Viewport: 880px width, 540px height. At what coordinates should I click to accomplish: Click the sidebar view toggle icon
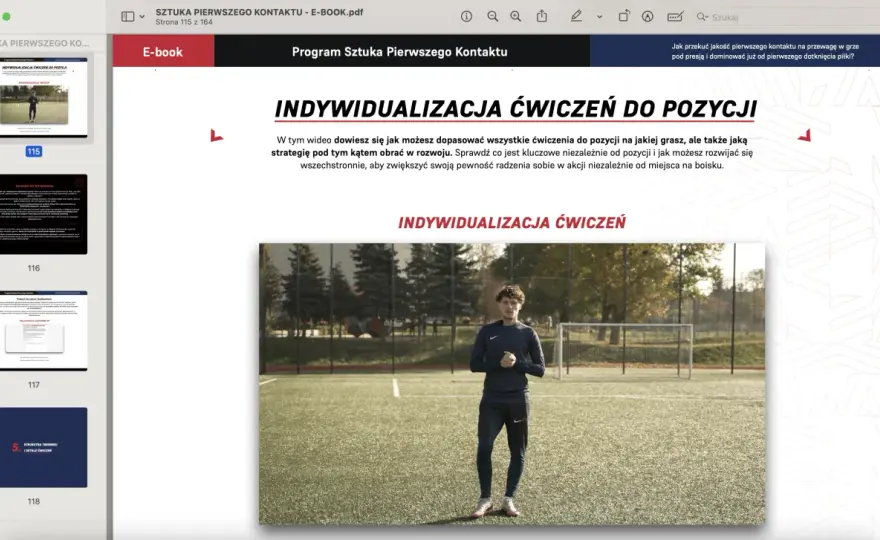[128, 17]
